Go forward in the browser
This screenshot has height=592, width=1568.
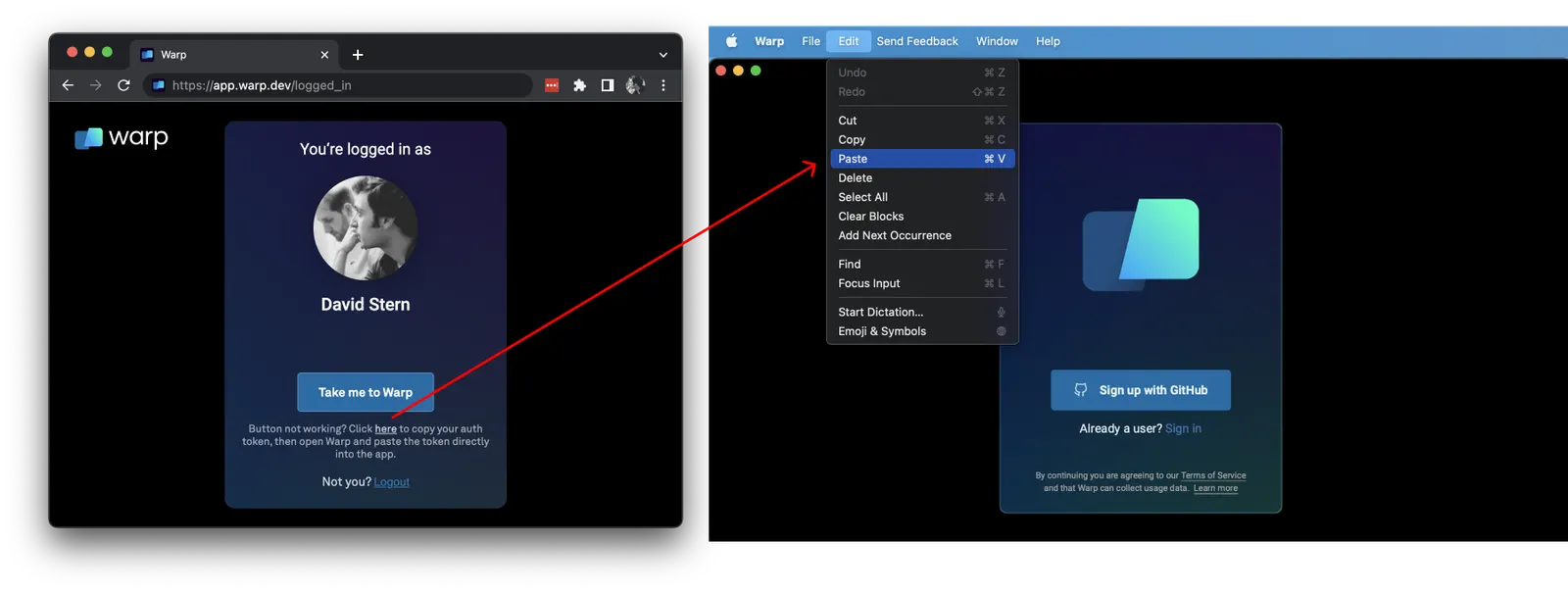95,85
